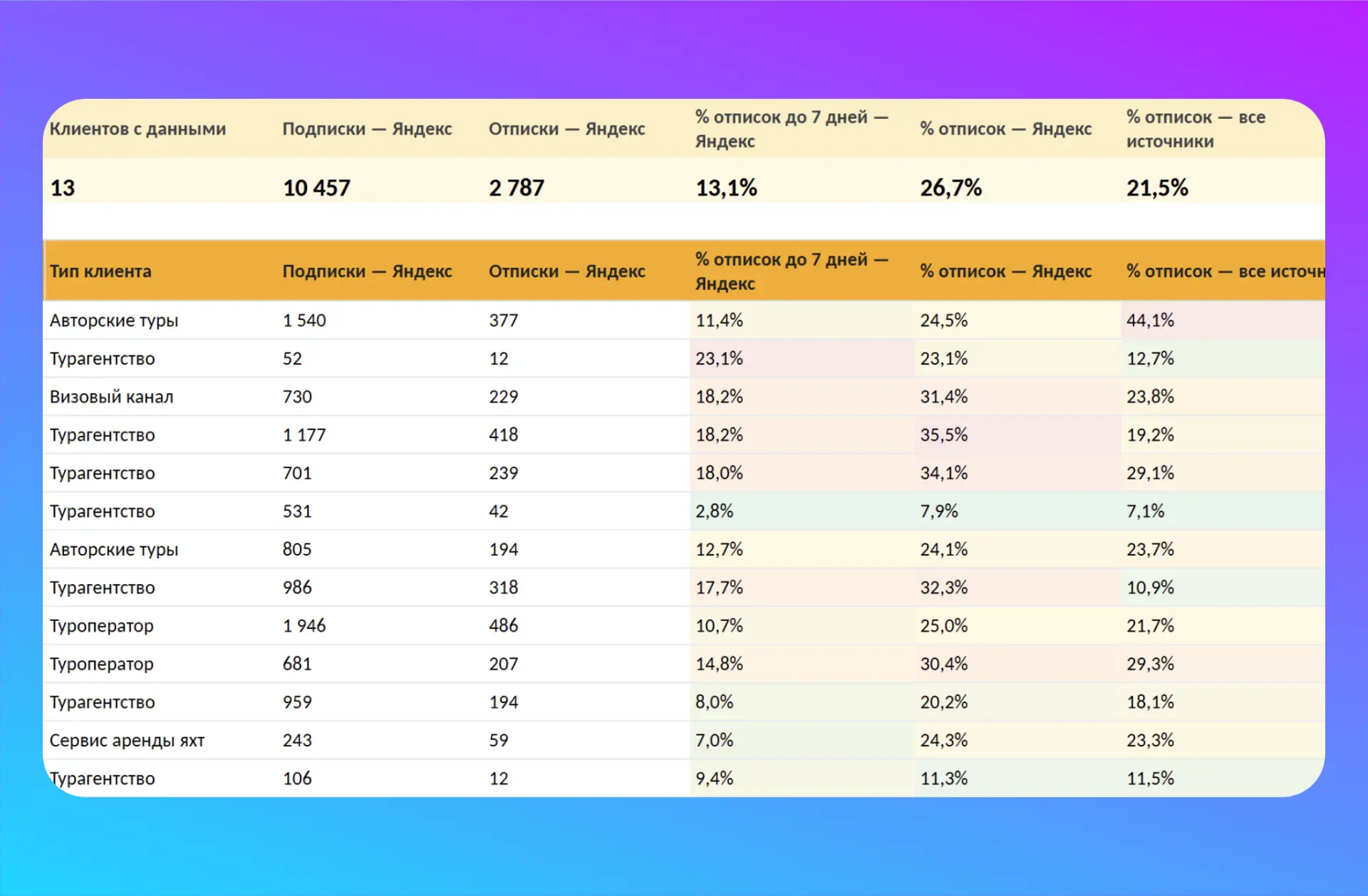Select the unsubscribes cell 486
Image resolution: width=1368 pixels, height=896 pixels.
503,626
